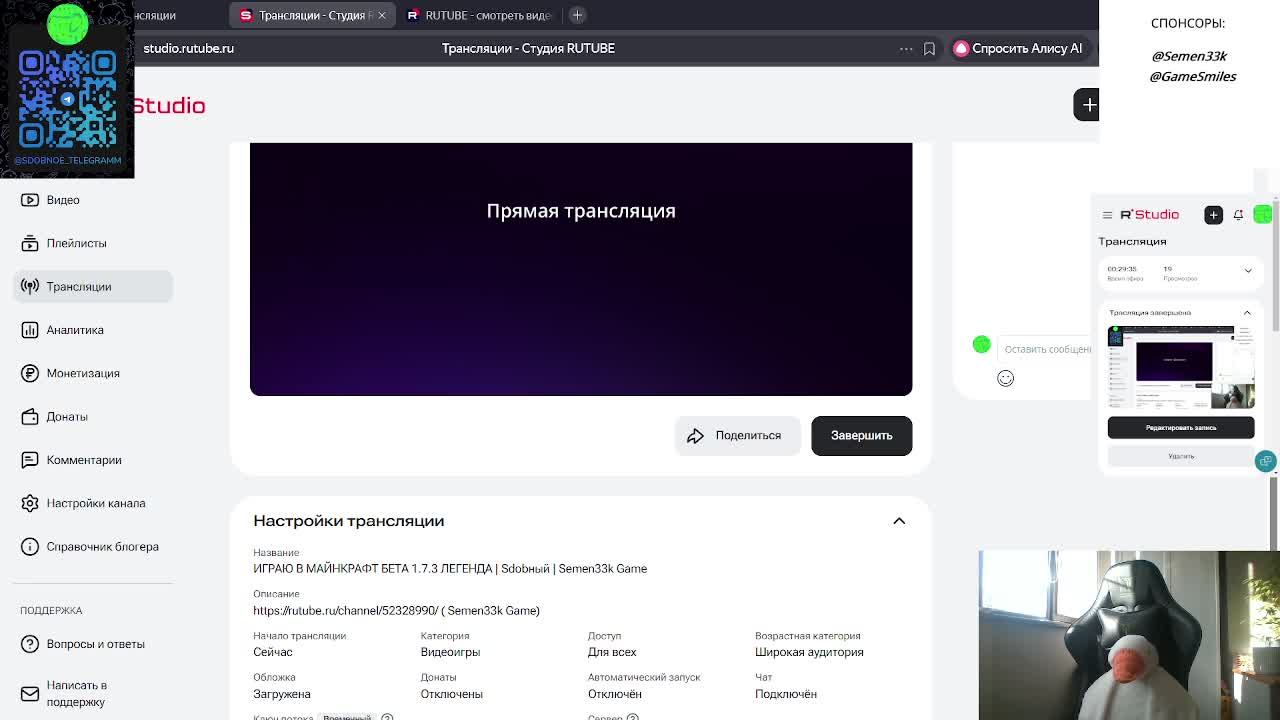Switch to the RUTUBE - смотреть видео tab
This screenshot has height=720, width=1280.
pyautogui.click(x=479, y=15)
